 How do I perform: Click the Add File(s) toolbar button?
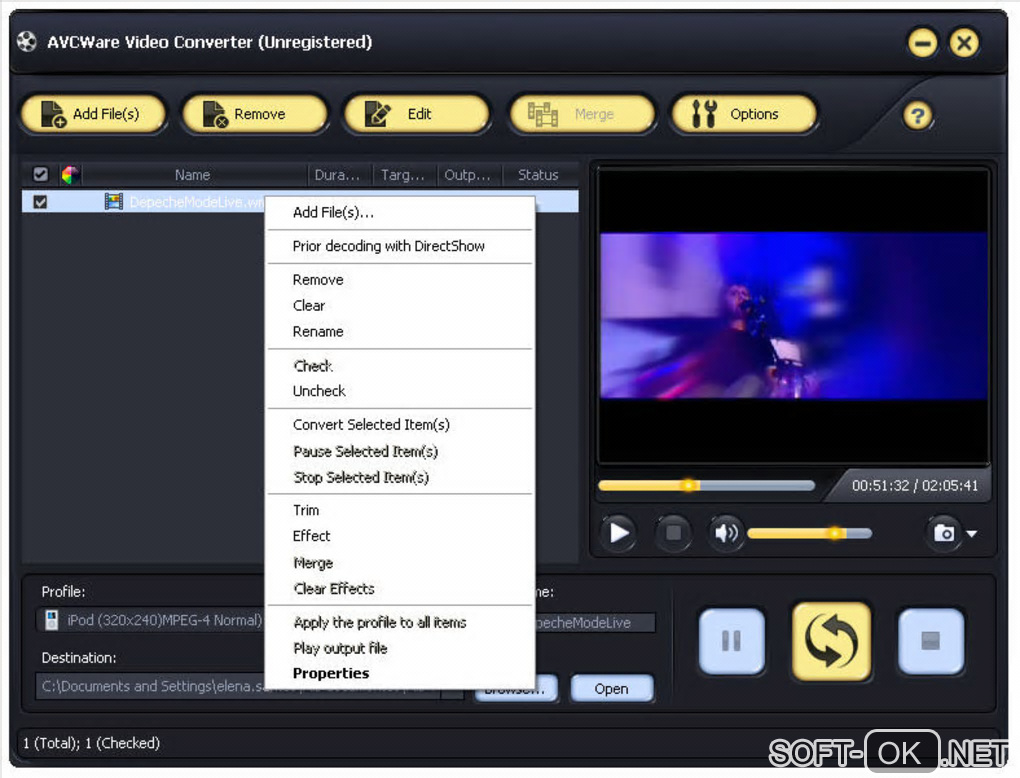coord(93,114)
